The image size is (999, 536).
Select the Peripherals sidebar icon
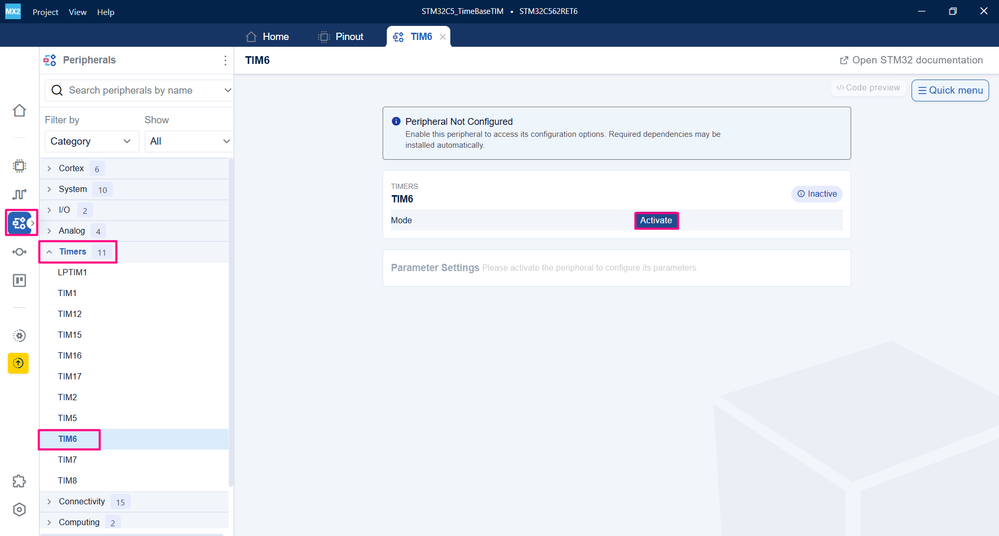tap(19, 223)
